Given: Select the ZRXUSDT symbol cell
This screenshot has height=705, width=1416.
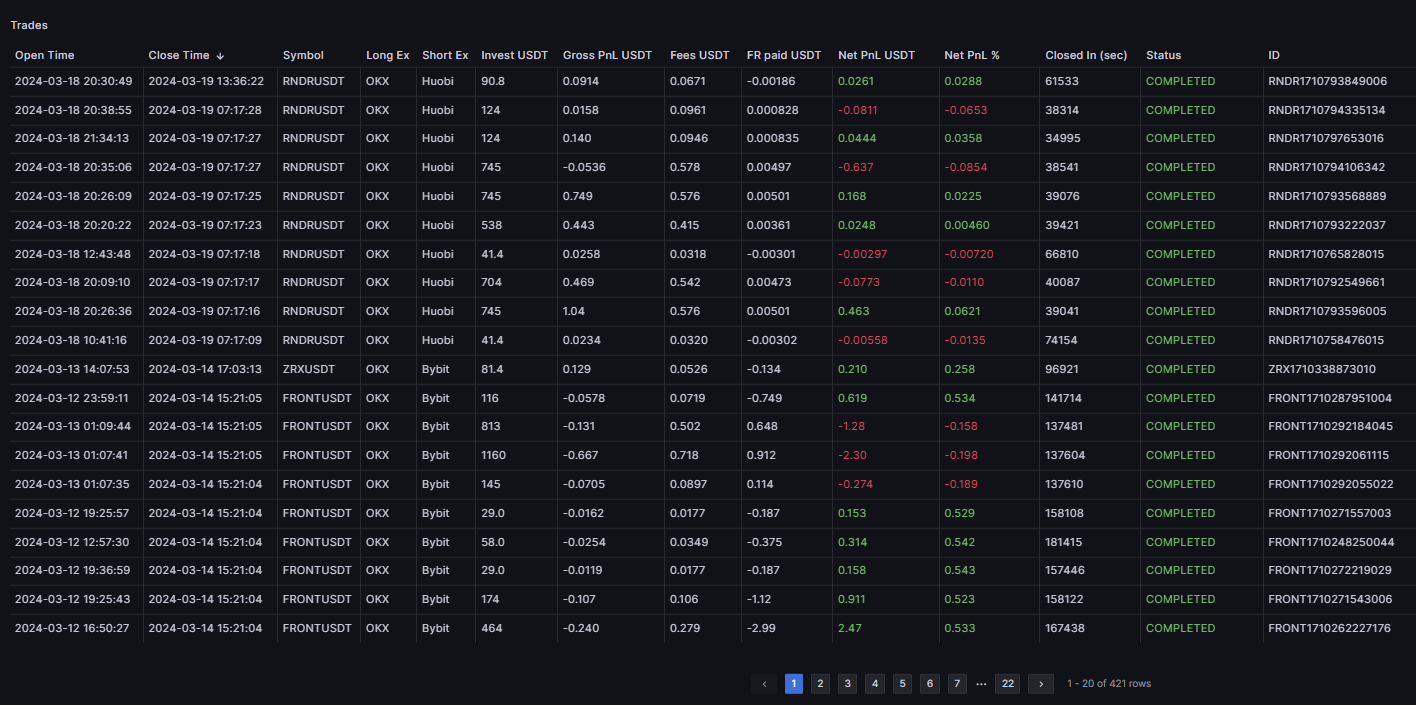Looking at the screenshot, I should point(309,369).
